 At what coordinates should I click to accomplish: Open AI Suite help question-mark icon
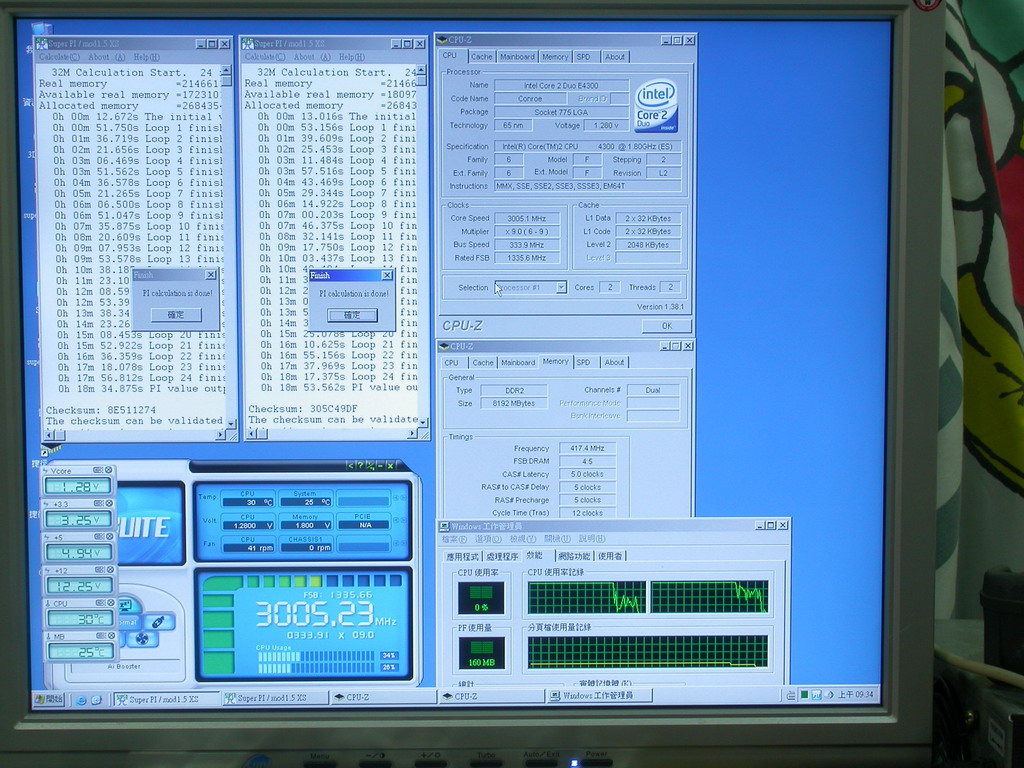[x=360, y=466]
